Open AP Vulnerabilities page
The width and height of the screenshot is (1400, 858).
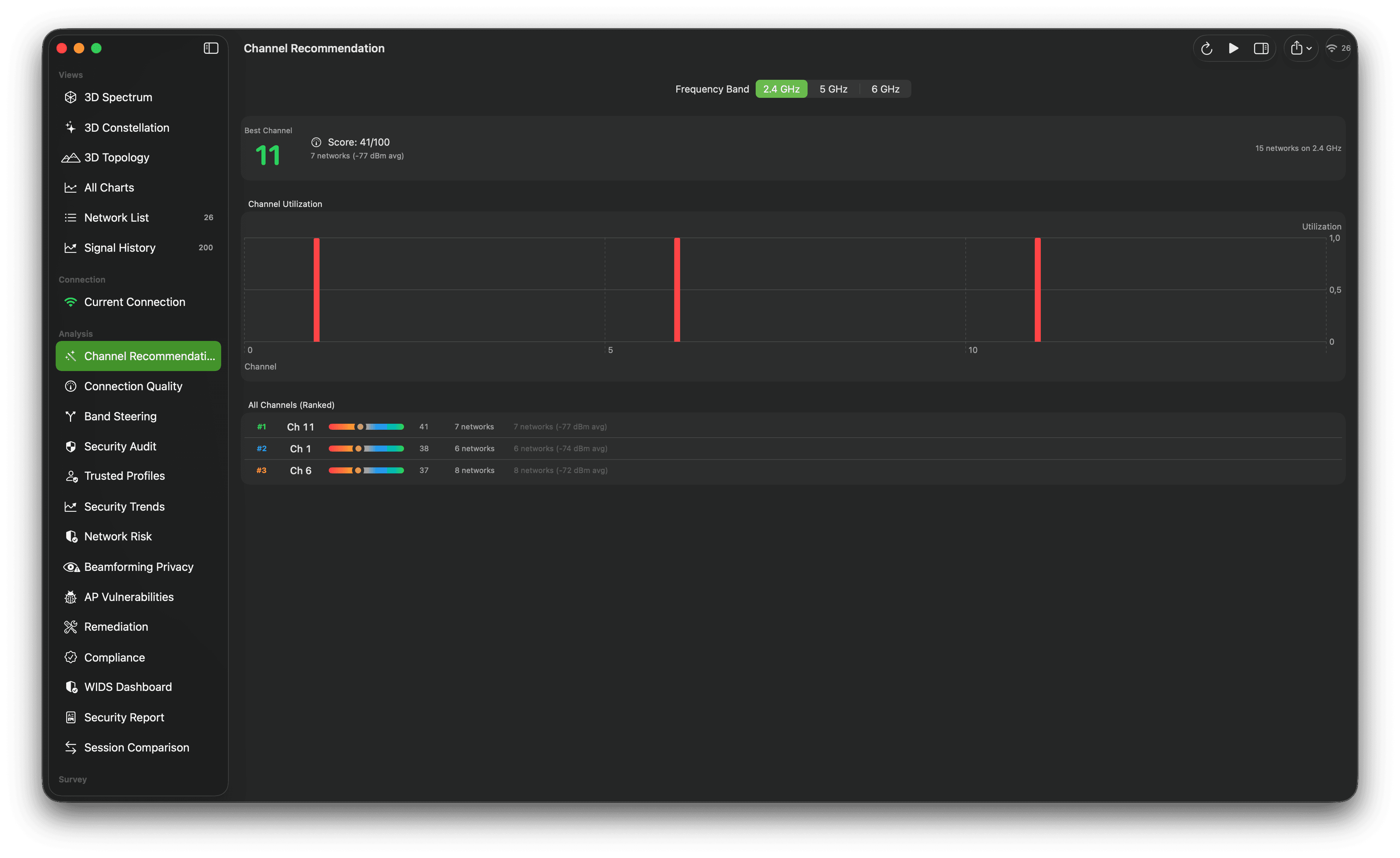(x=138, y=597)
